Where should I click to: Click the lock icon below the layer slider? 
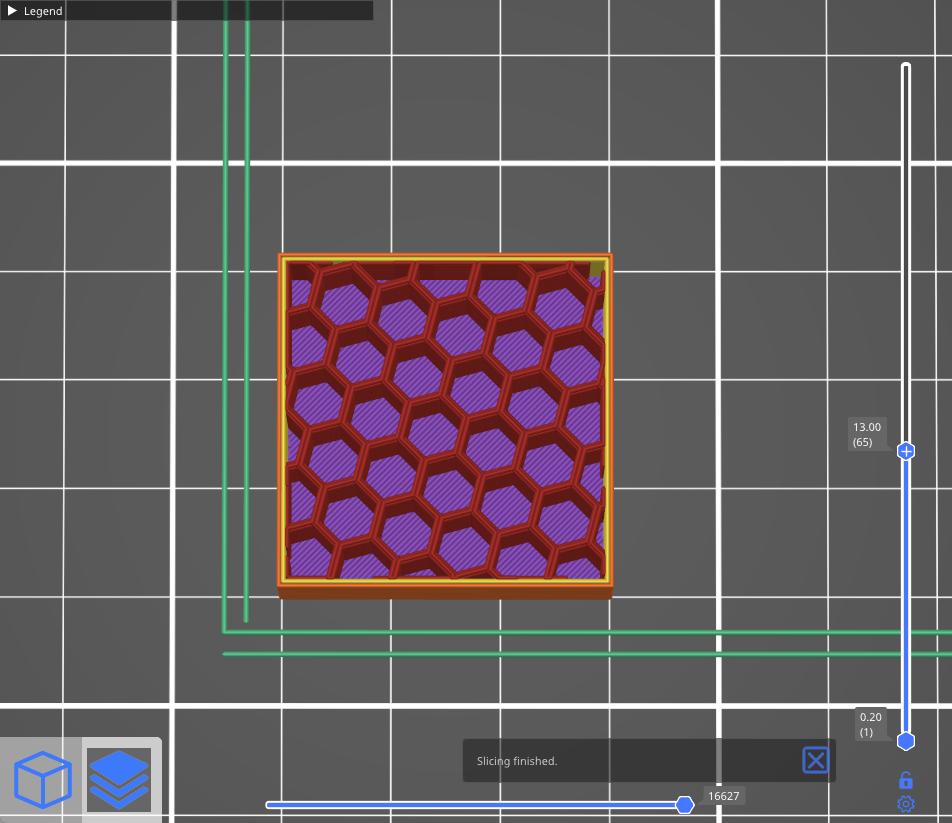point(905,779)
